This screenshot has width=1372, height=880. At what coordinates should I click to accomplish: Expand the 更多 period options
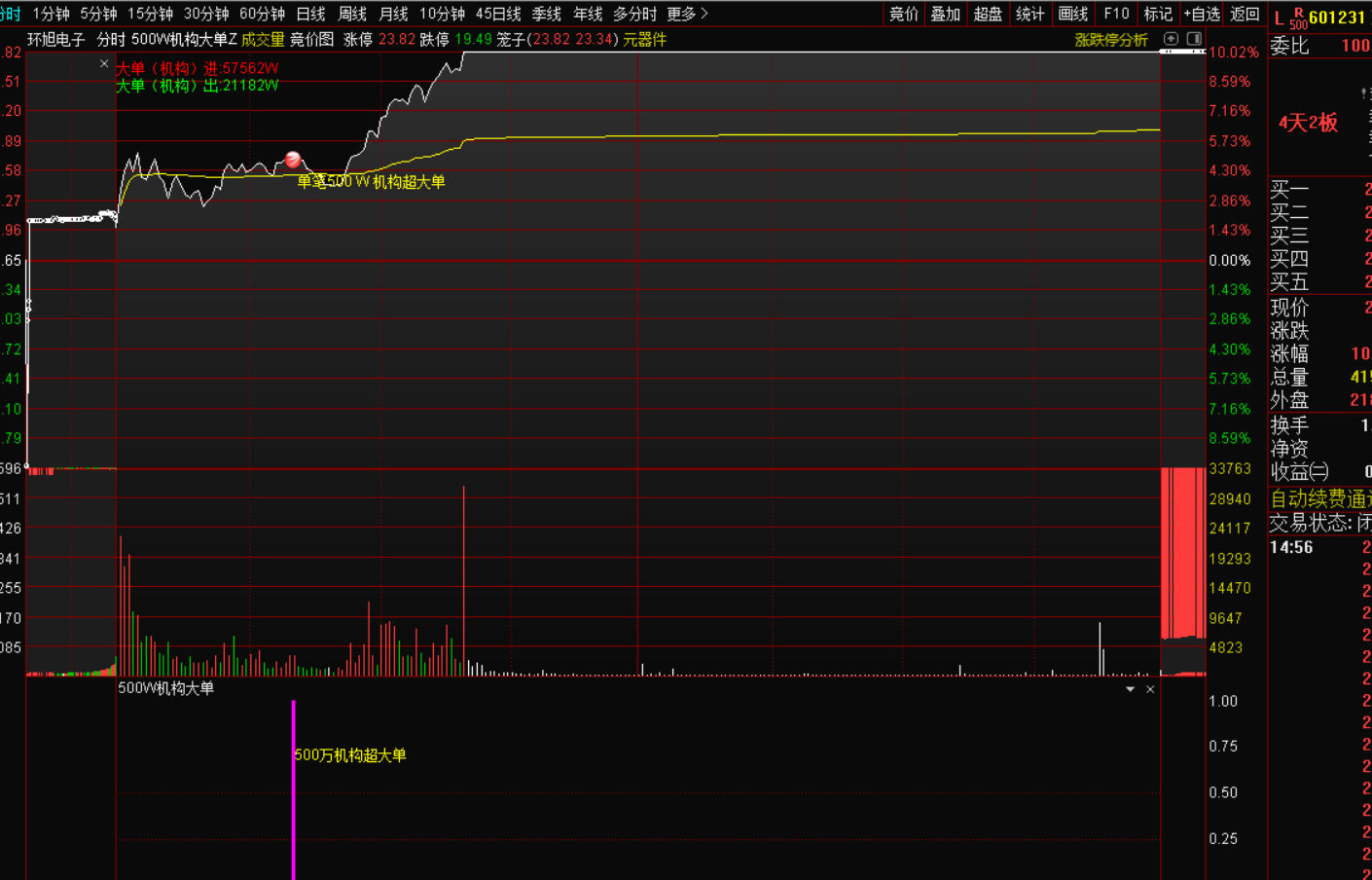click(687, 14)
